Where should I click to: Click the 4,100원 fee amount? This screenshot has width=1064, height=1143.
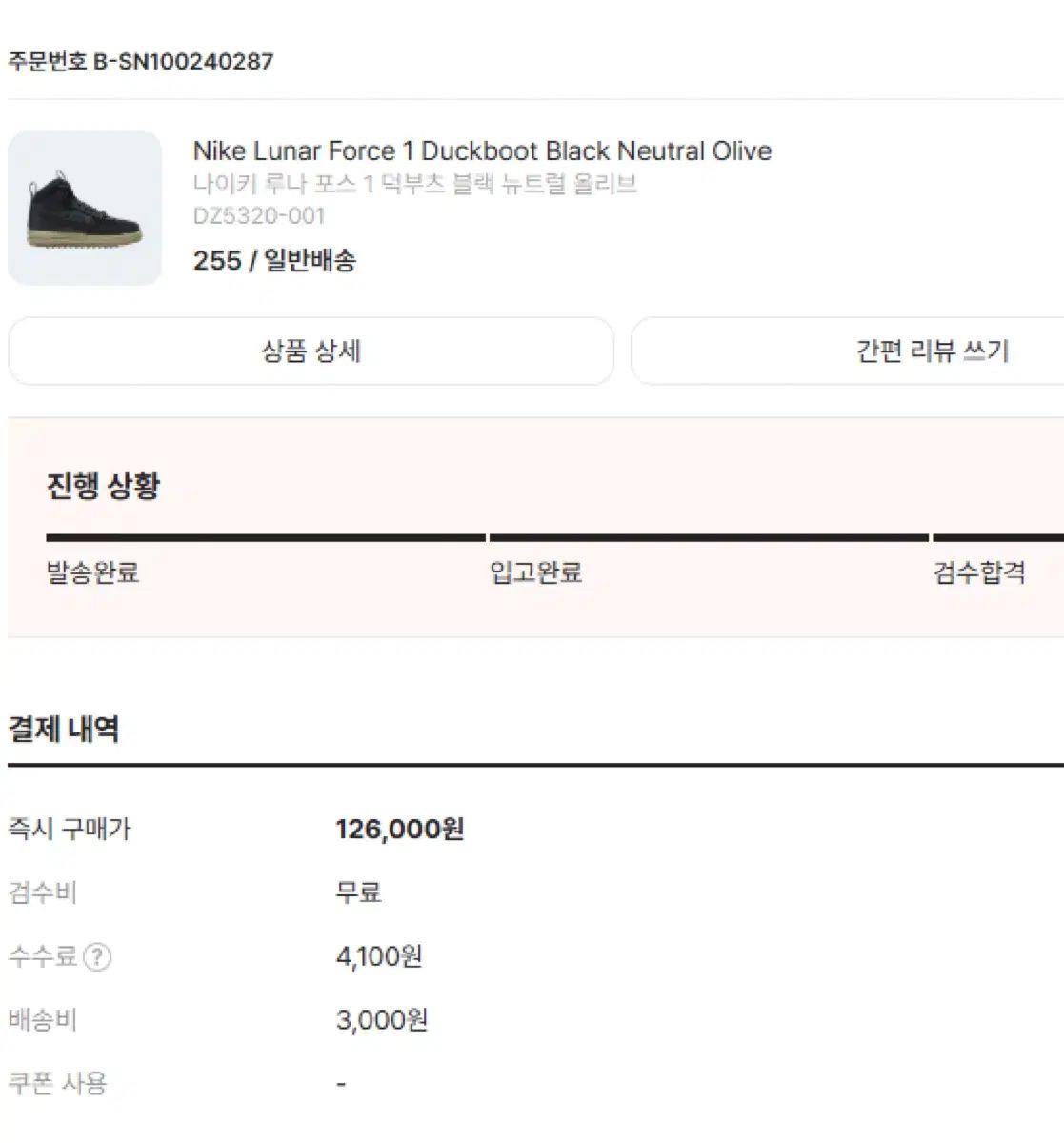coord(379,956)
